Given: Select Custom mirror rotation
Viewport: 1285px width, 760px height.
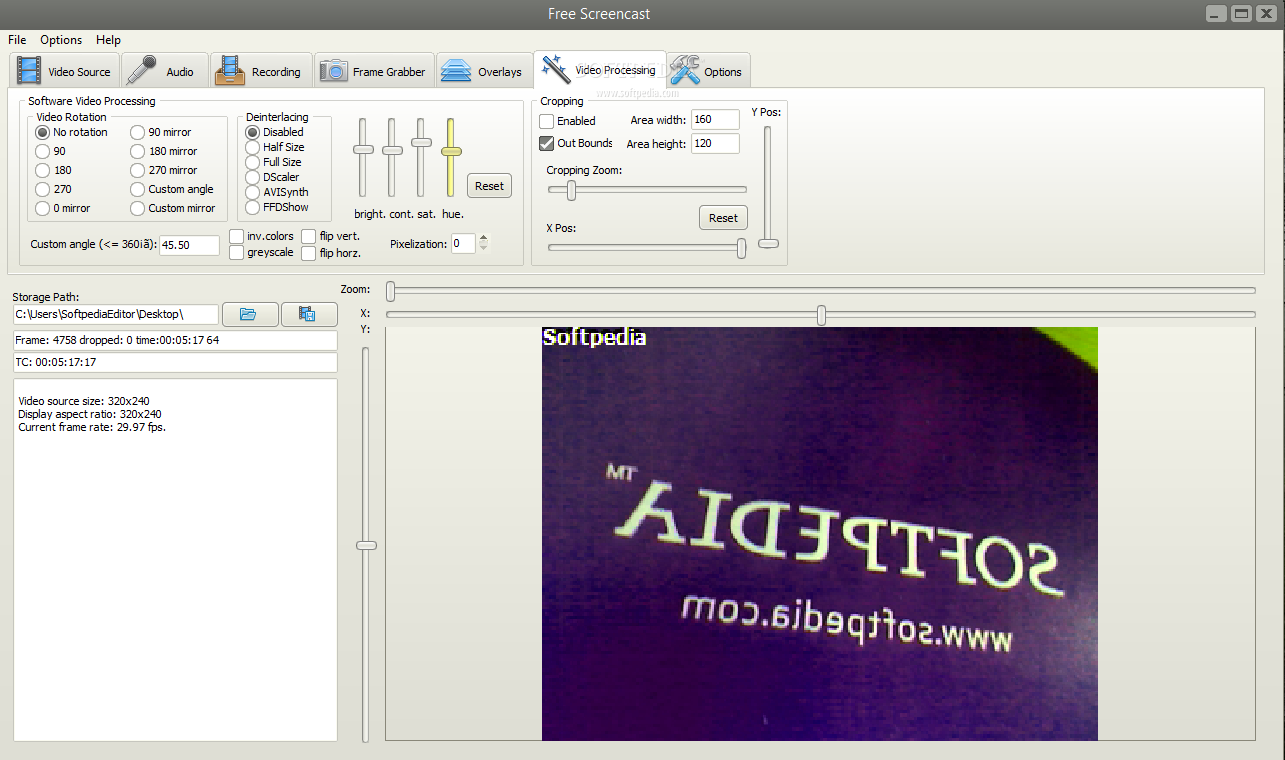Looking at the screenshot, I should tap(137, 208).
